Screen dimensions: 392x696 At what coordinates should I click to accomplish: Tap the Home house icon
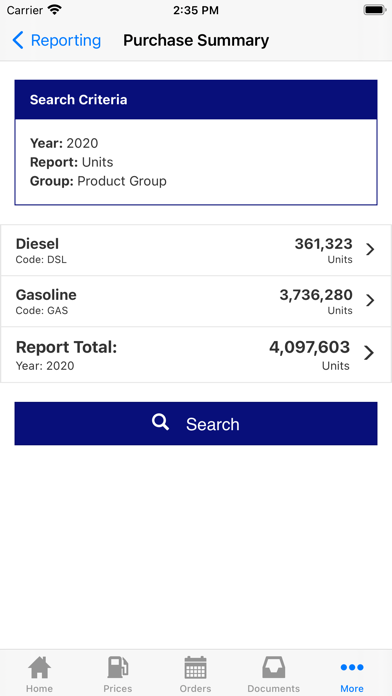click(39, 667)
